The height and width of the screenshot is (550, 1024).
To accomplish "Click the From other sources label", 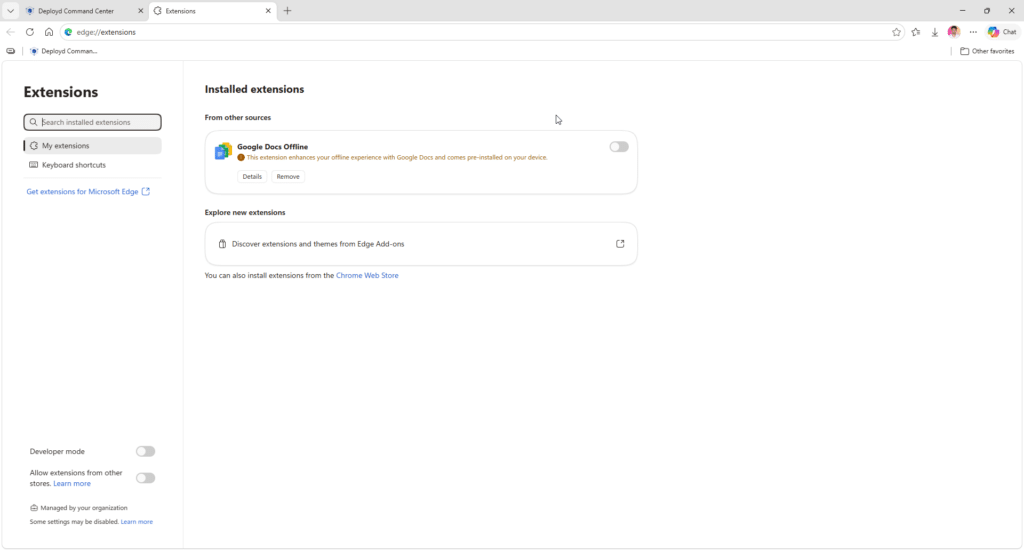I will [x=238, y=118].
